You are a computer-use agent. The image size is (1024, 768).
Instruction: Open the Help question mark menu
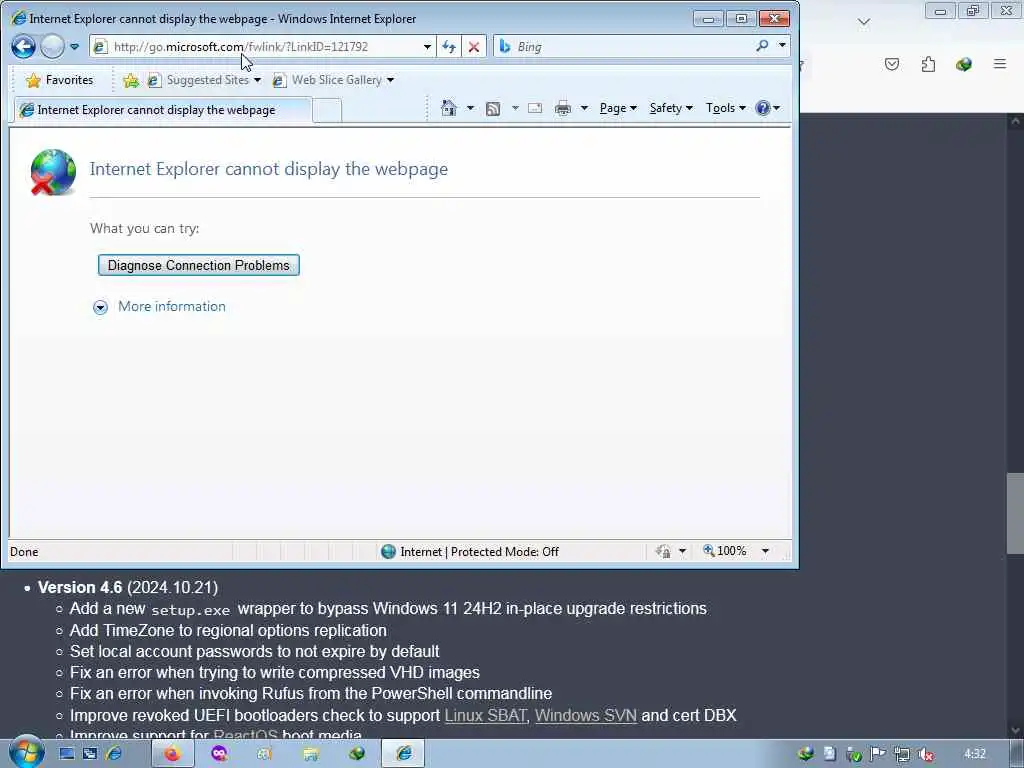pos(767,108)
